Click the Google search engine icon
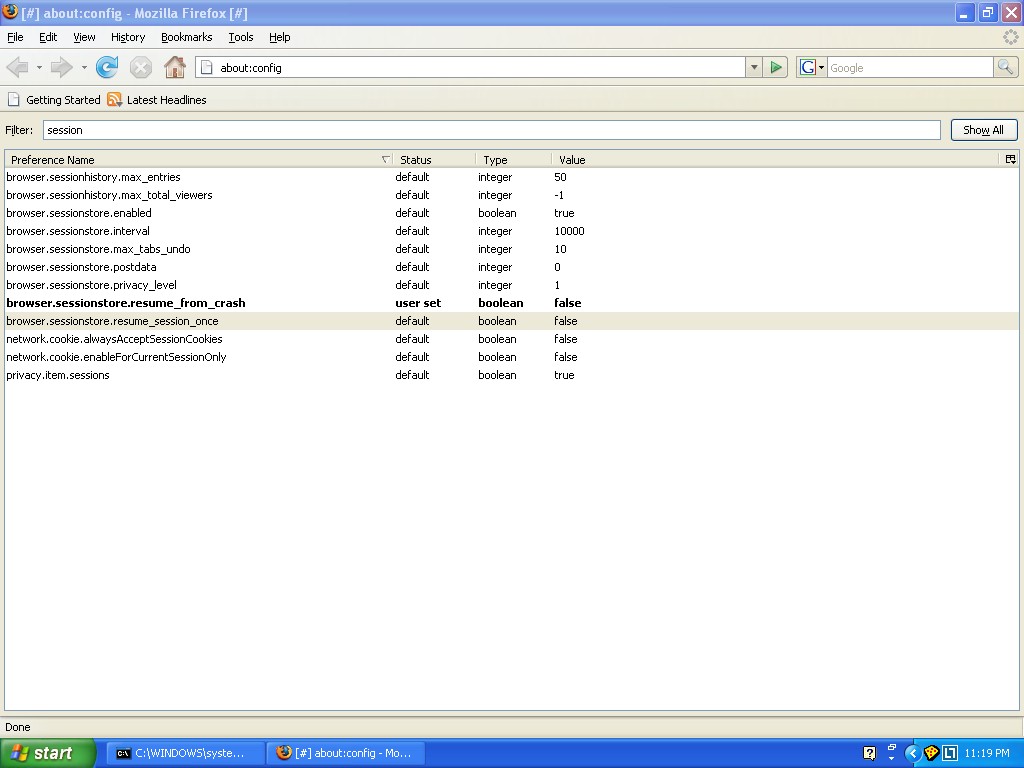Viewport: 1024px width, 768px height. click(x=808, y=67)
